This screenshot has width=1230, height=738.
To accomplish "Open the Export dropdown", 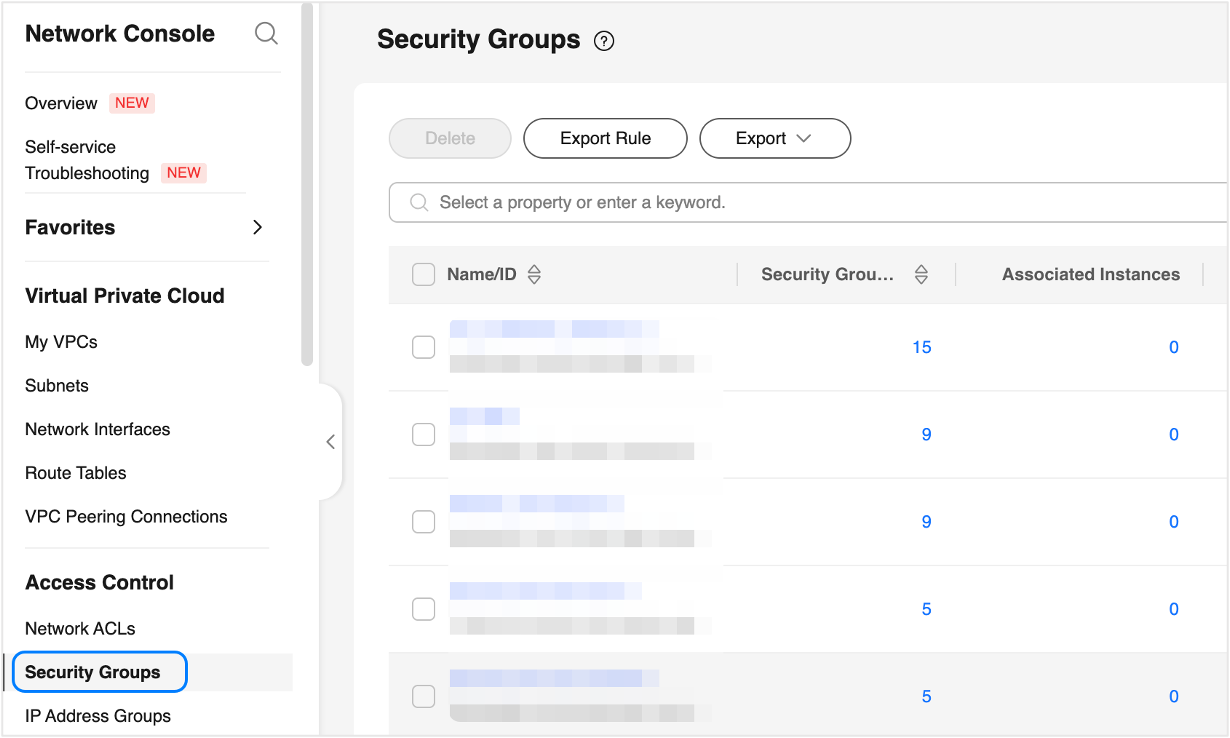I will click(774, 139).
